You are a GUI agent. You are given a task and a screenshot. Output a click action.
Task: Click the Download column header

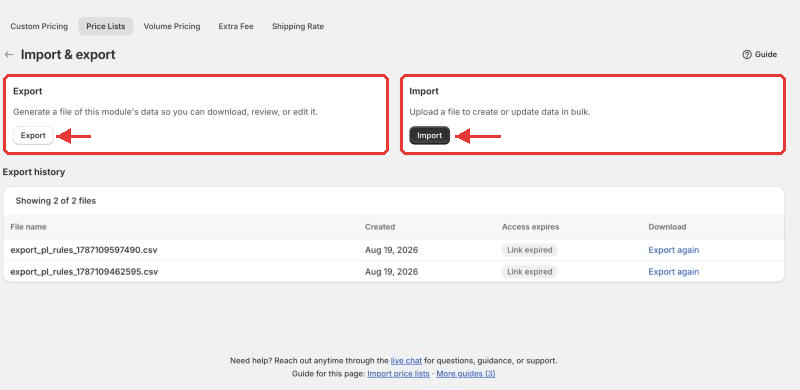(x=667, y=227)
